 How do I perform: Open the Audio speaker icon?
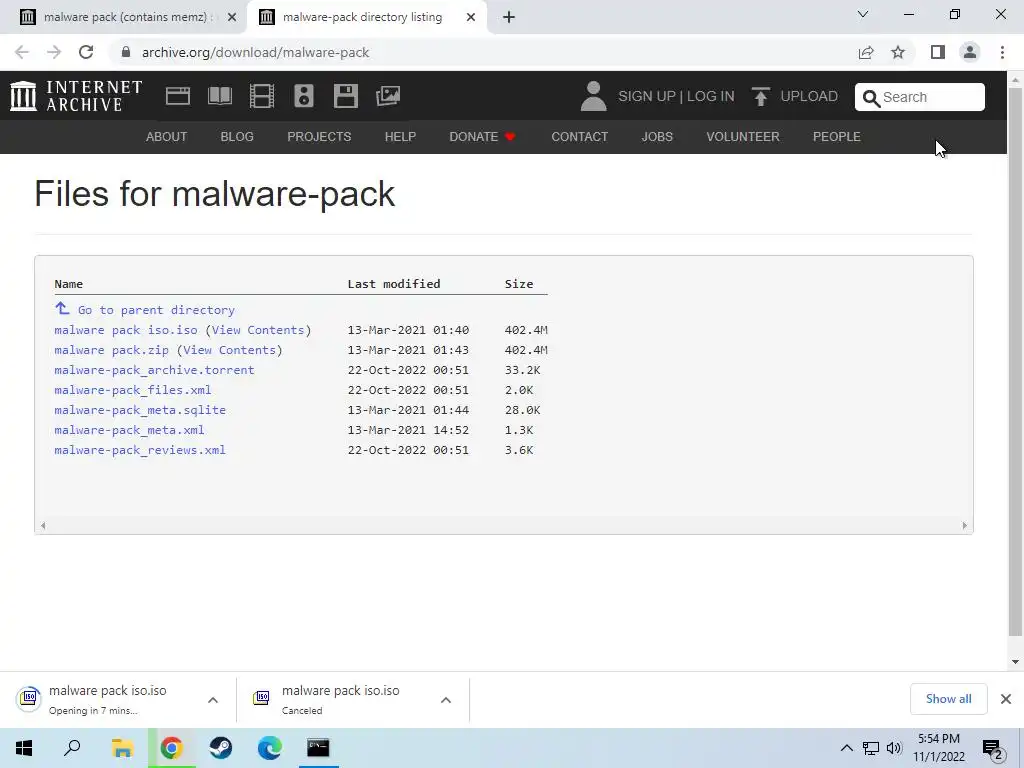(x=304, y=96)
